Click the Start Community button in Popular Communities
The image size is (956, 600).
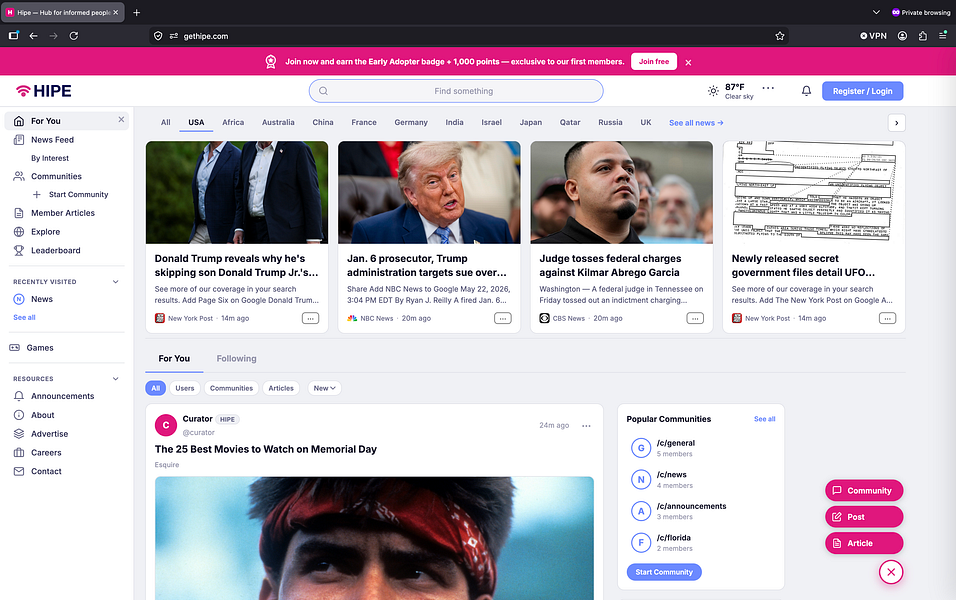(x=664, y=572)
